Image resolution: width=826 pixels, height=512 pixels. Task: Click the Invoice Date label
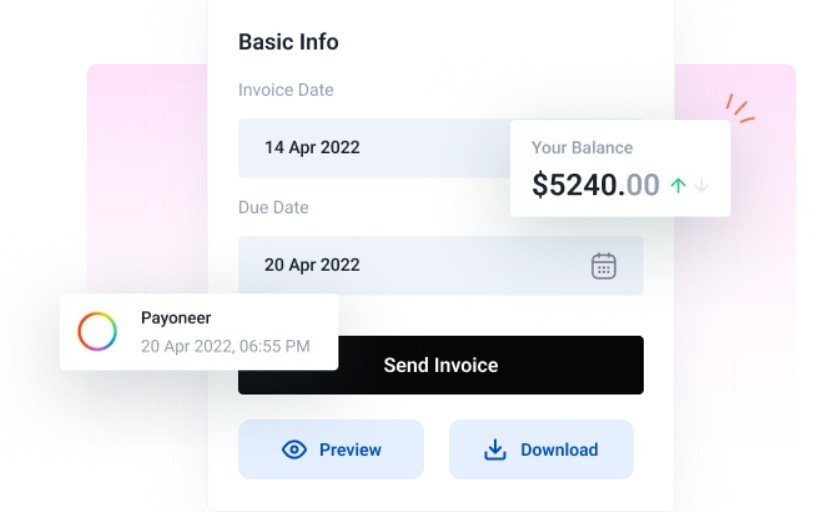pos(286,90)
